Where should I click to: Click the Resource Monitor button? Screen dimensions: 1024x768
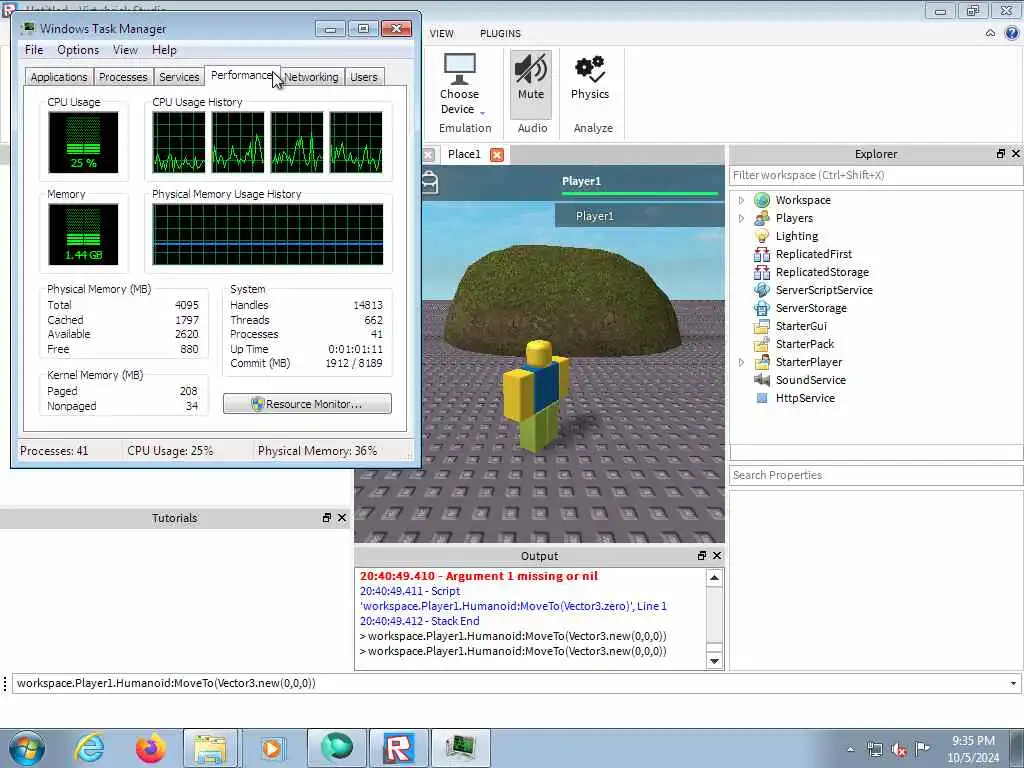(x=307, y=404)
